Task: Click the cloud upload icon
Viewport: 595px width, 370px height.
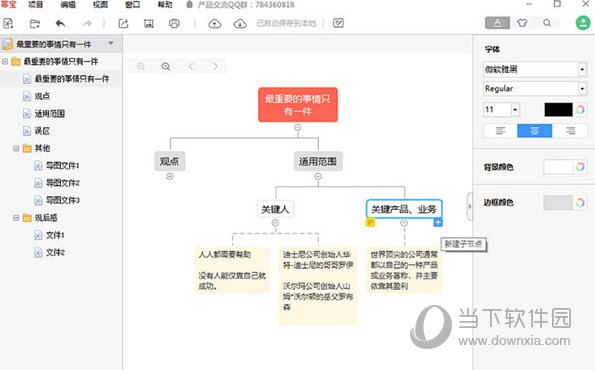Action: 215,24
